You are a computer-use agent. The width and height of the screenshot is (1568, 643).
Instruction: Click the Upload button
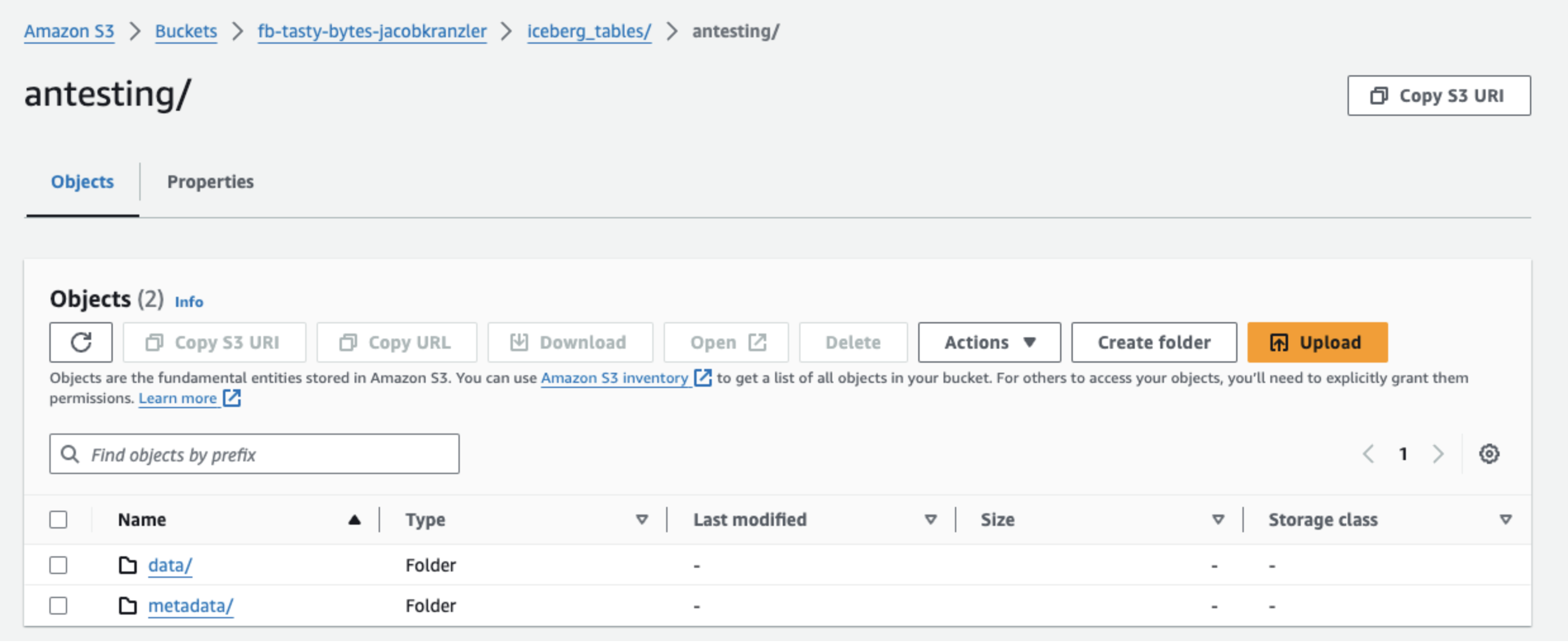(1317, 342)
